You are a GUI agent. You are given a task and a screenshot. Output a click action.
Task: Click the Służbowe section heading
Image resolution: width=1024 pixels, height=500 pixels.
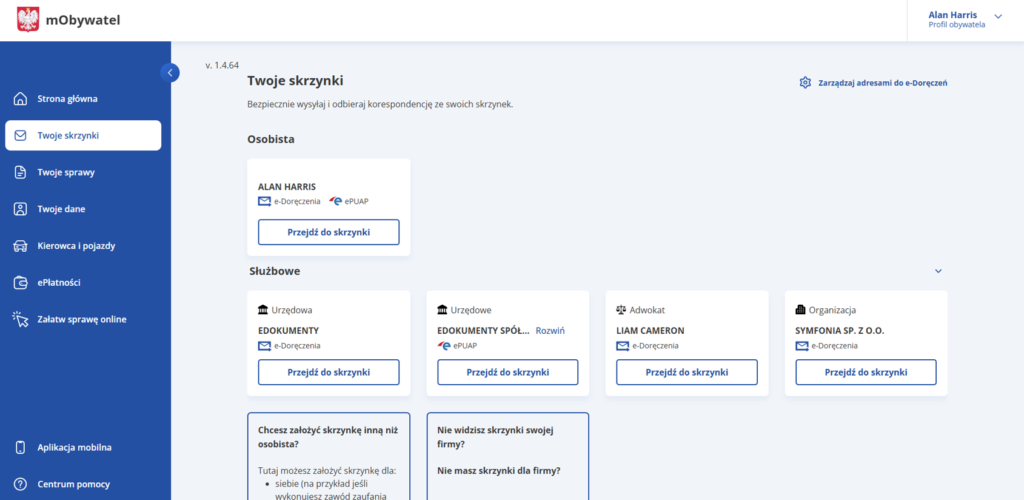(x=274, y=271)
